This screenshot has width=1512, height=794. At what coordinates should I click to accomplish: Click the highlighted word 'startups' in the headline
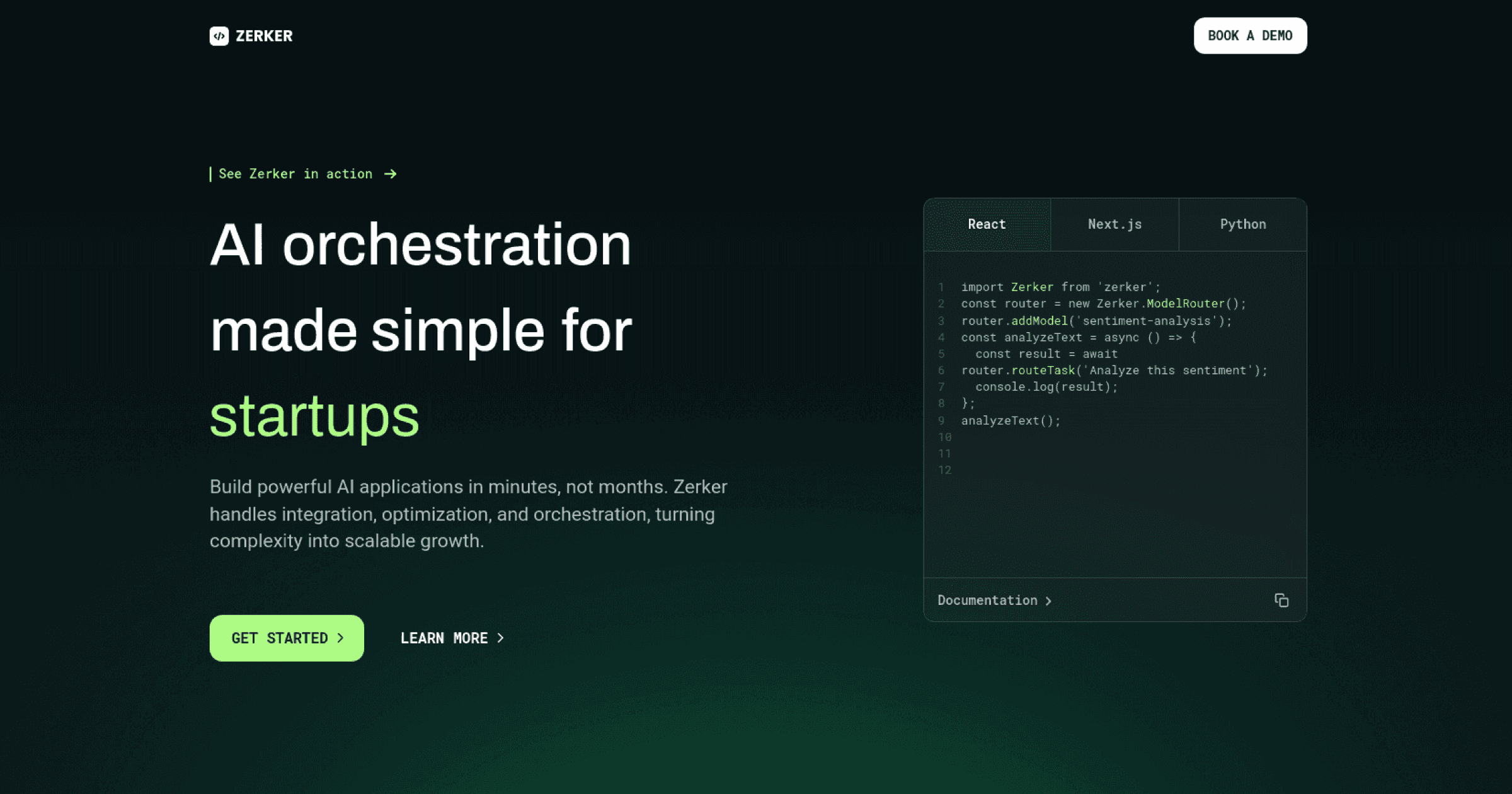tap(314, 417)
